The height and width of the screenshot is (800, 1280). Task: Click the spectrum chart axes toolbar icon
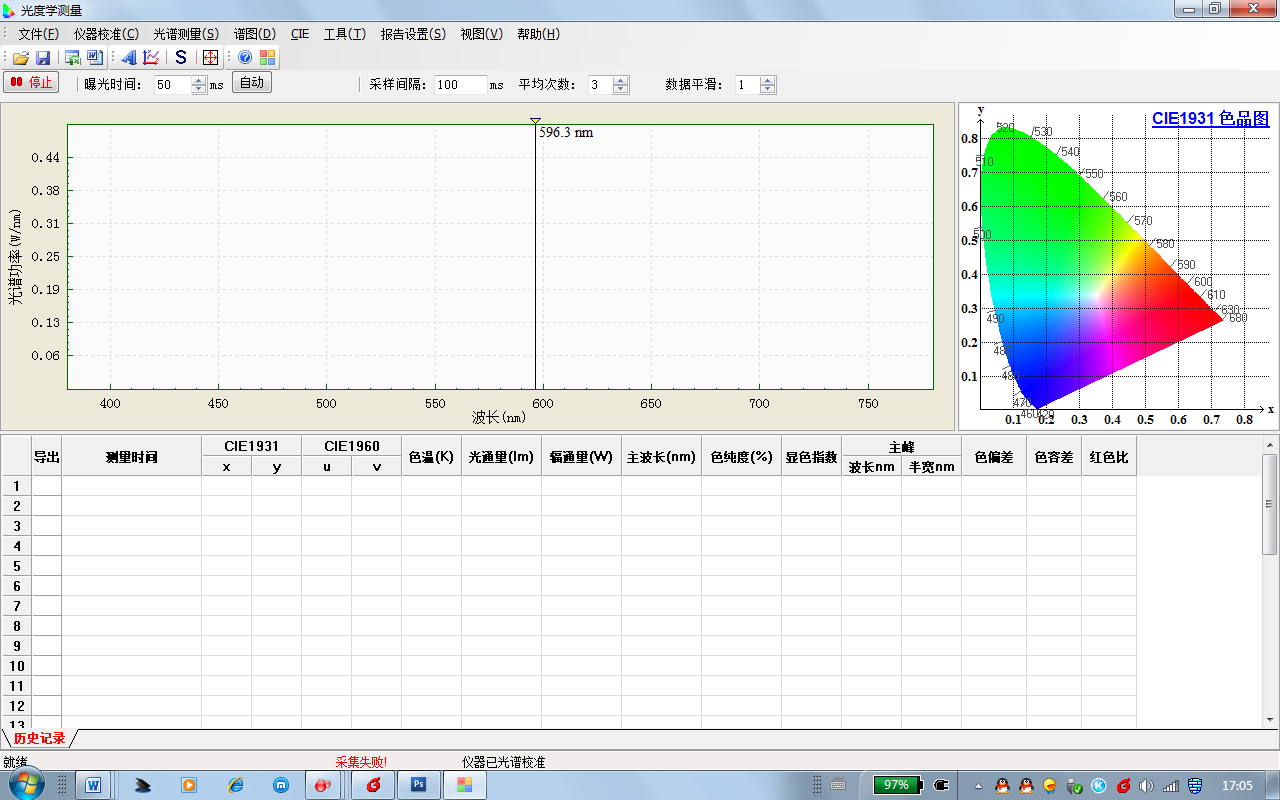[x=151, y=58]
